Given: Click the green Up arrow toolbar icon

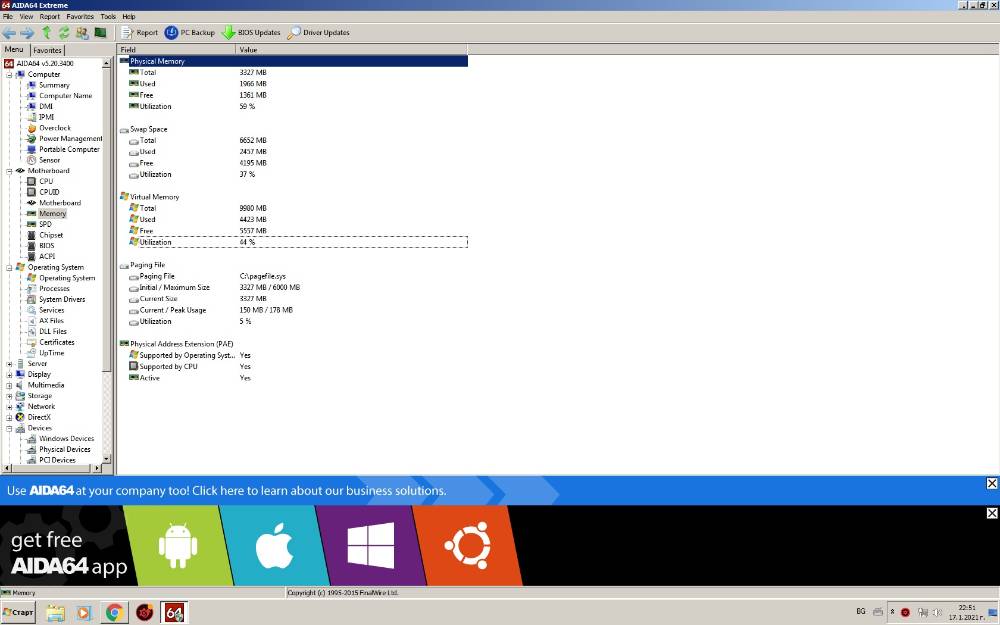Looking at the screenshot, I should pyautogui.click(x=47, y=33).
